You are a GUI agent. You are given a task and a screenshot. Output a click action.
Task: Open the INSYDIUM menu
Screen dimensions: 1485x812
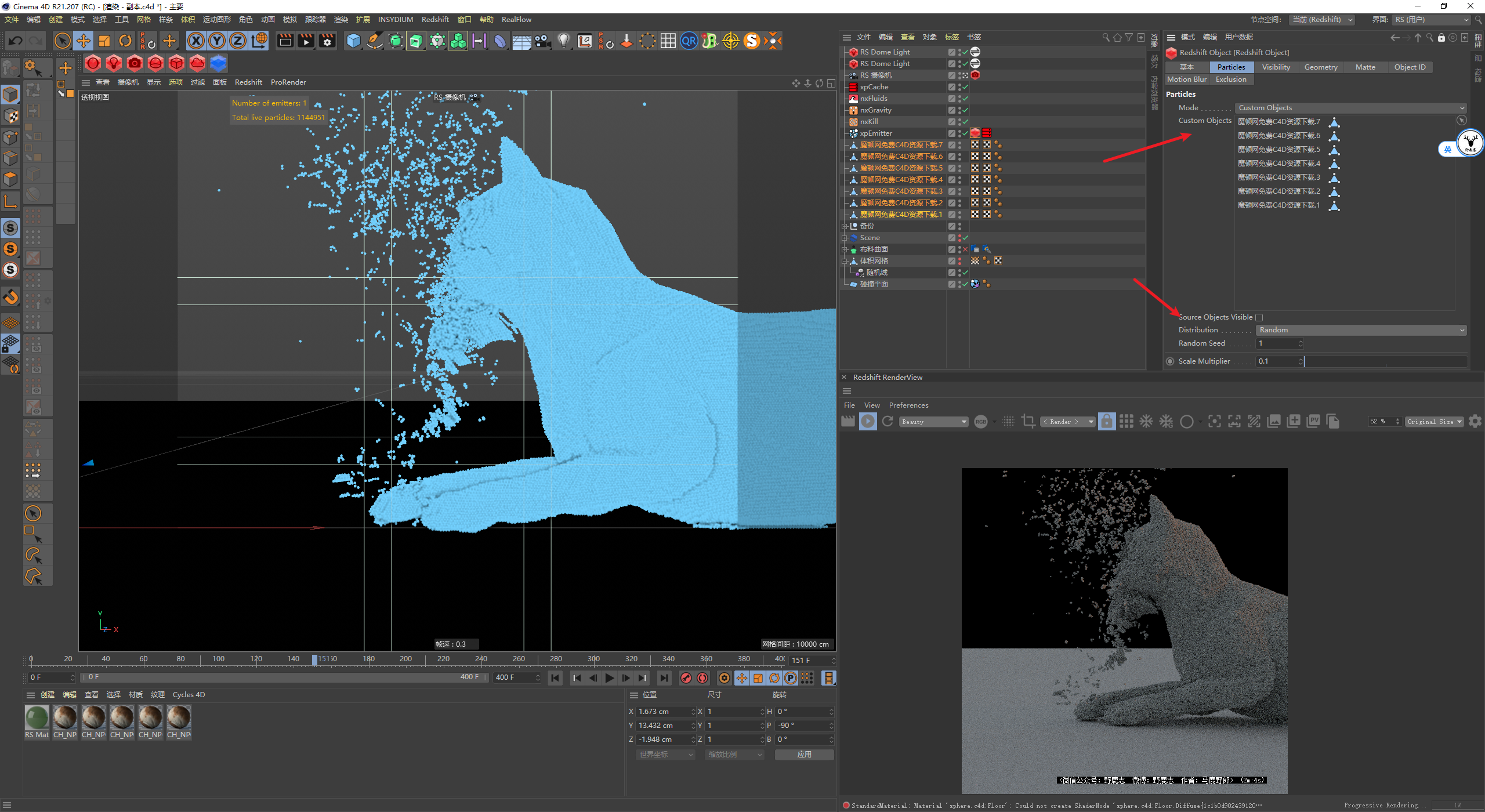(x=395, y=20)
